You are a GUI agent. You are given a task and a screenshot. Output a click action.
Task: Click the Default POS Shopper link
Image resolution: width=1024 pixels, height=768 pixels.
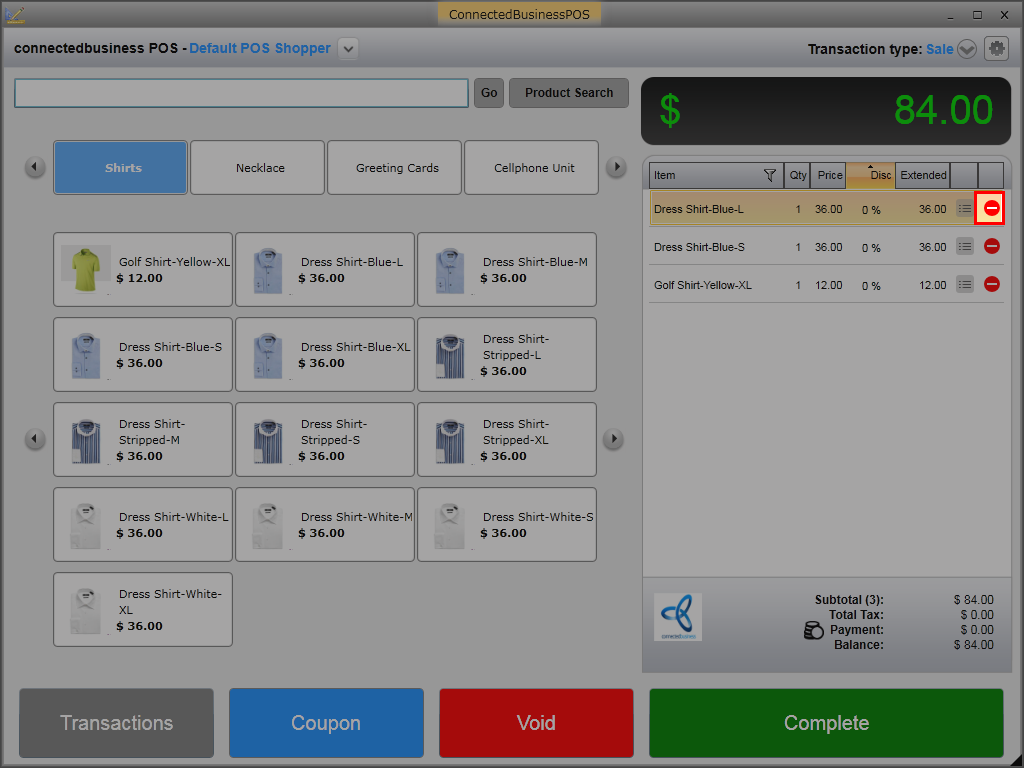[260, 48]
